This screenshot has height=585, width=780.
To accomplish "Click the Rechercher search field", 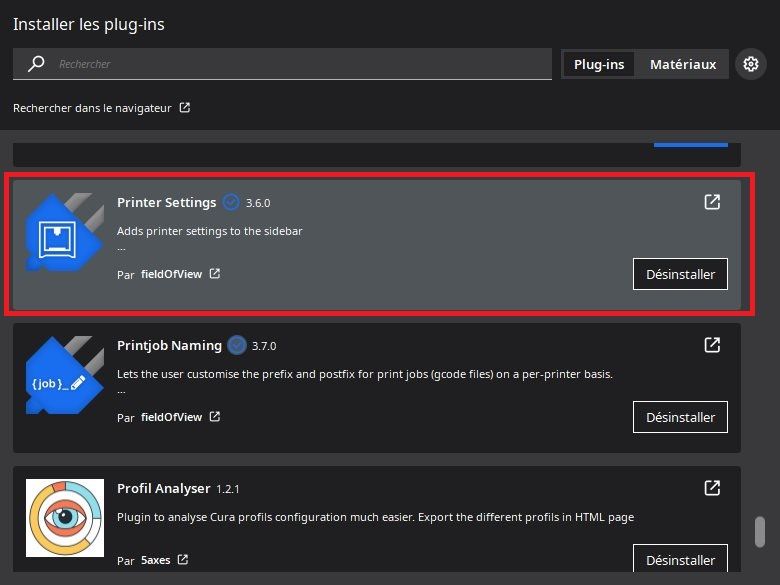I will click(x=300, y=64).
